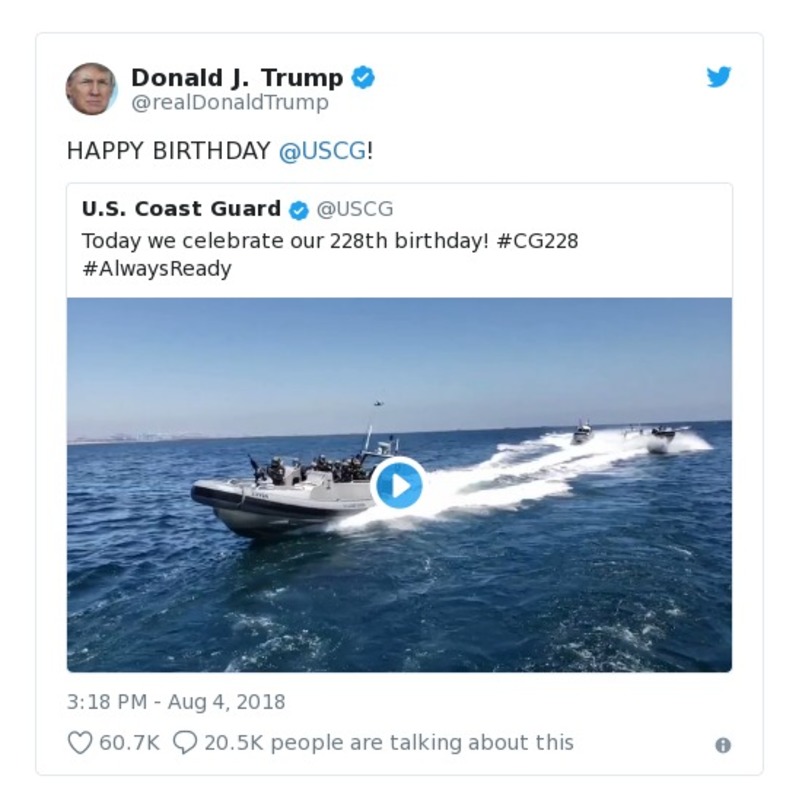Play the Coast Guard video
Viewport: 799px width, 811px height.
(x=399, y=483)
